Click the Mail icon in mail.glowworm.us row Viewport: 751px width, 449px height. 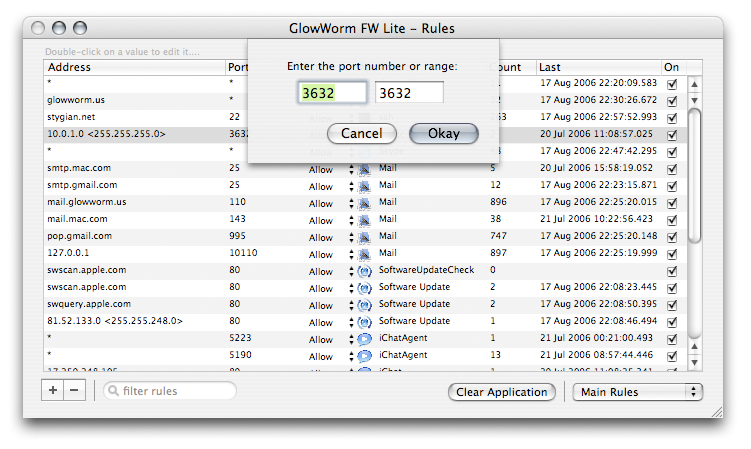coord(364,203)
